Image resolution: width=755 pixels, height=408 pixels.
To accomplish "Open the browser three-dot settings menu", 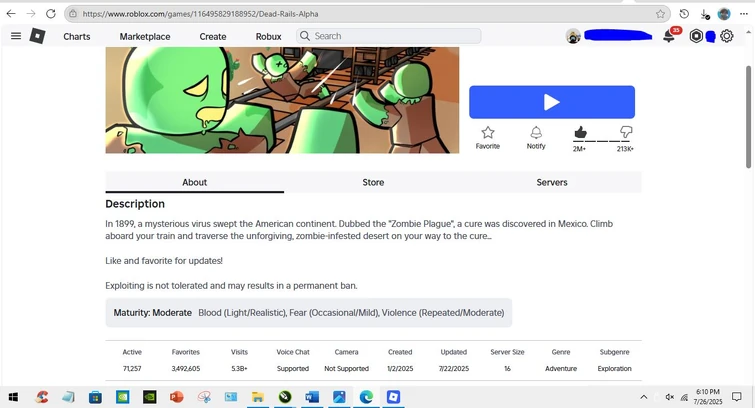I will [x=744, y=14].
